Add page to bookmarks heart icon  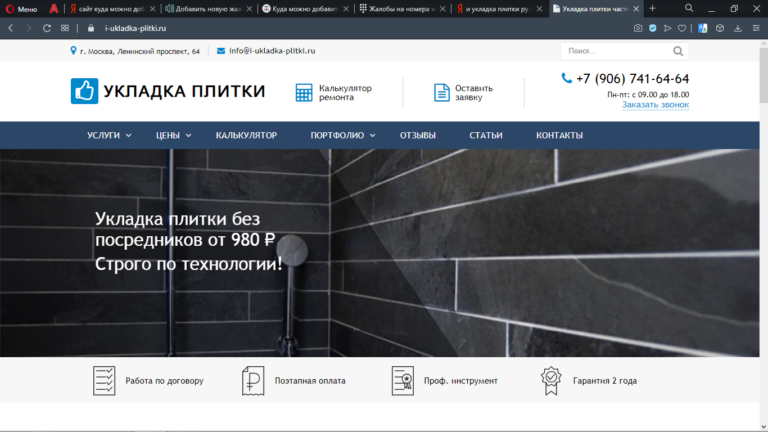(682, 28)
